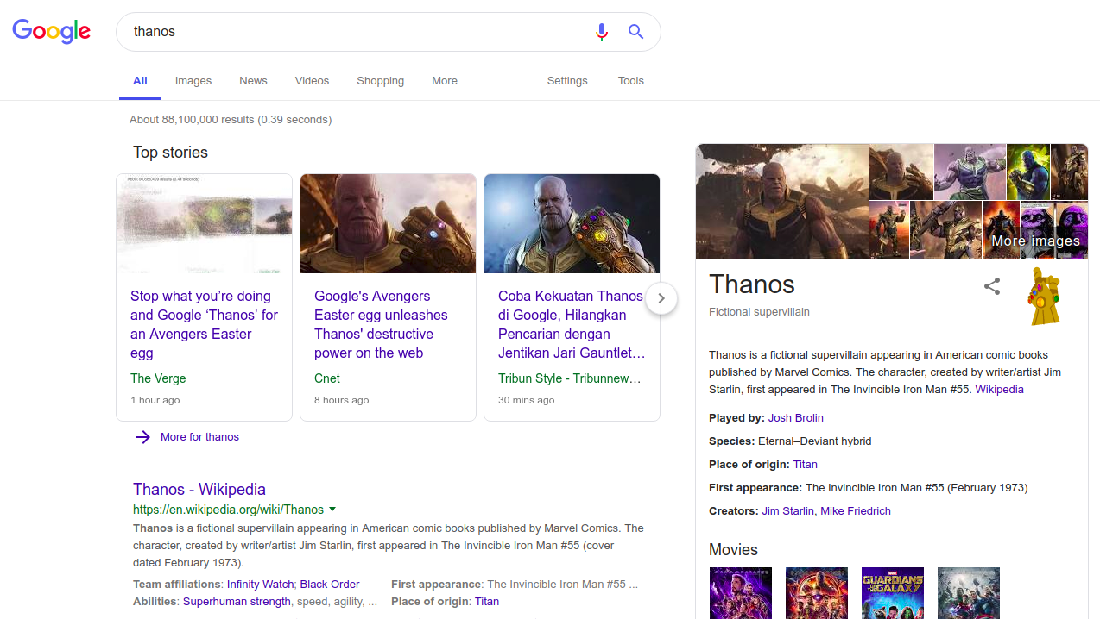Click the Top stories heading
The width and height of the screenshot is (1100, 619).
[170, 153]
